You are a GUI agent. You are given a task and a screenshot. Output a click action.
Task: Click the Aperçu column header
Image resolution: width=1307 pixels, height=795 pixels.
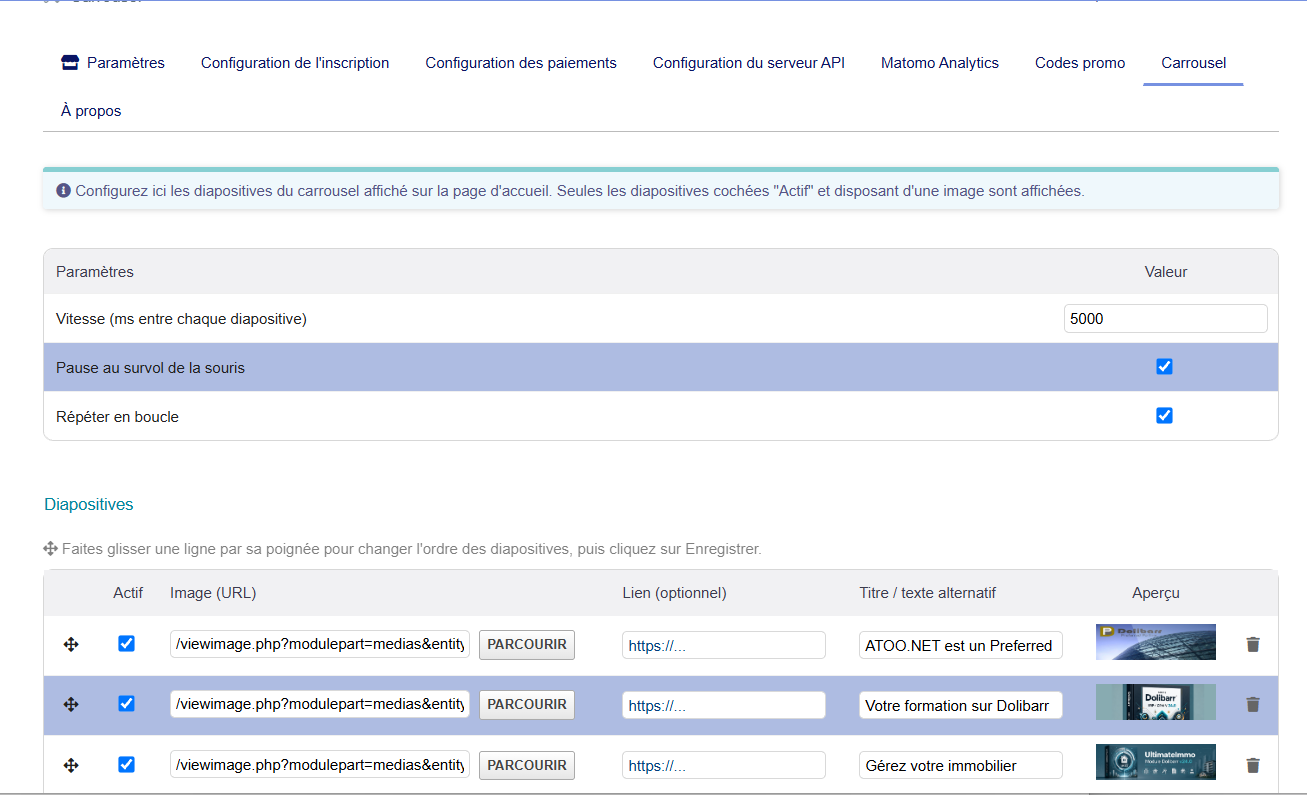coord(1156,593)
